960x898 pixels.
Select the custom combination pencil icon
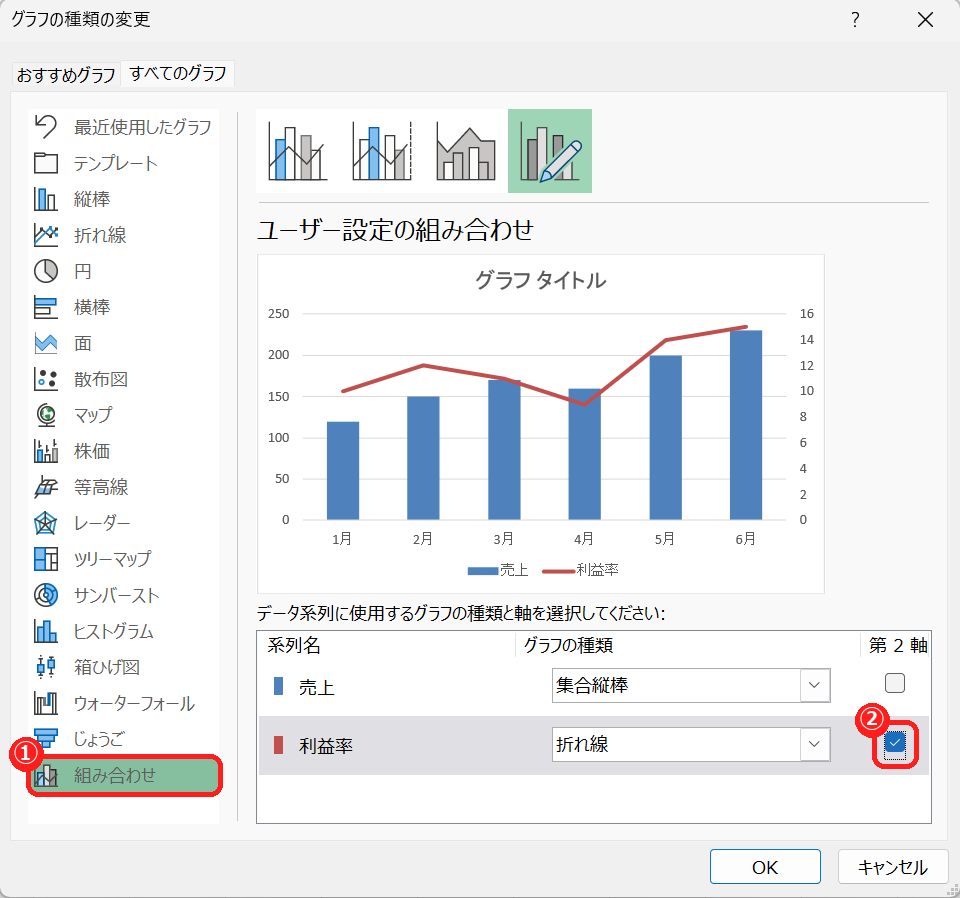tap(550, 151)
